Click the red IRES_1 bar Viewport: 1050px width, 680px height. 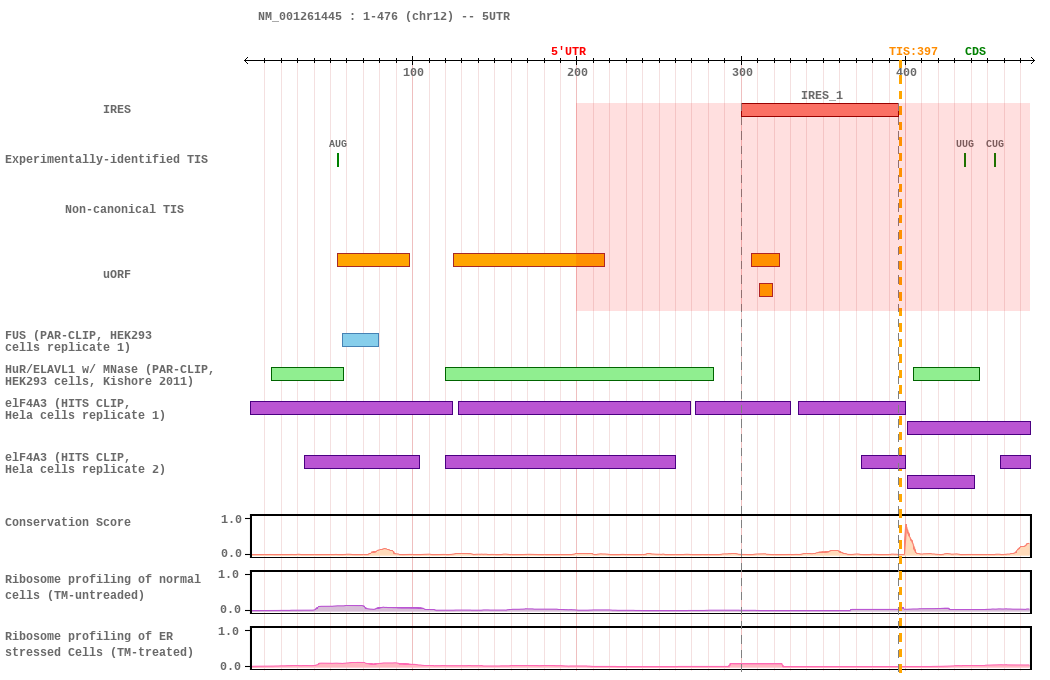(819, 110)
